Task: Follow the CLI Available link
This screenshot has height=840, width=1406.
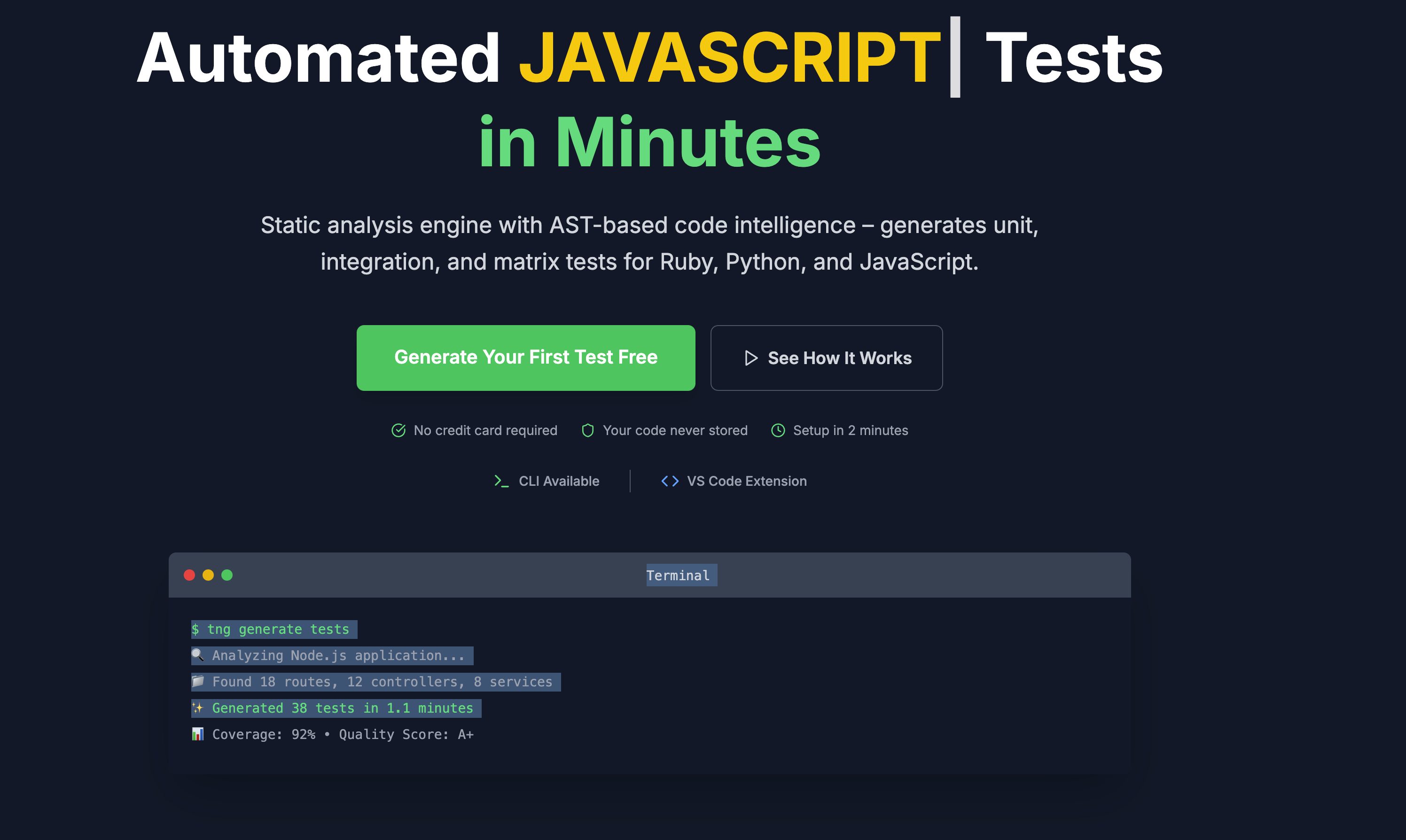Action: 558,481
